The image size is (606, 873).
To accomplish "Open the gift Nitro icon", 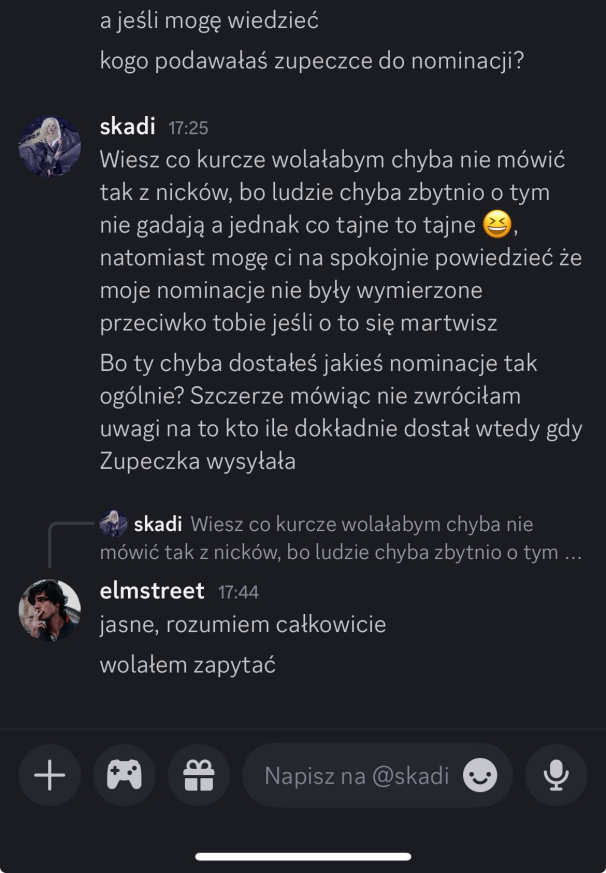I will click(199, 775).
